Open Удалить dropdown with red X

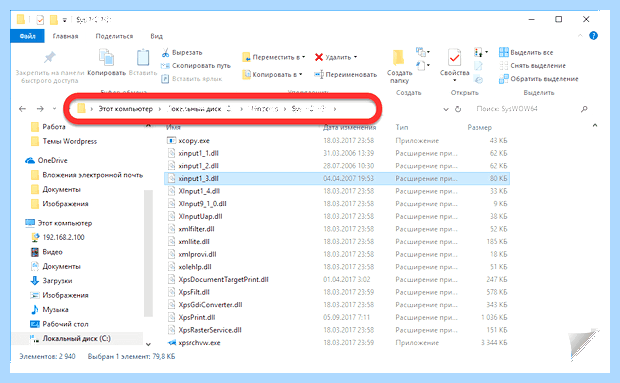click(336, 57)
